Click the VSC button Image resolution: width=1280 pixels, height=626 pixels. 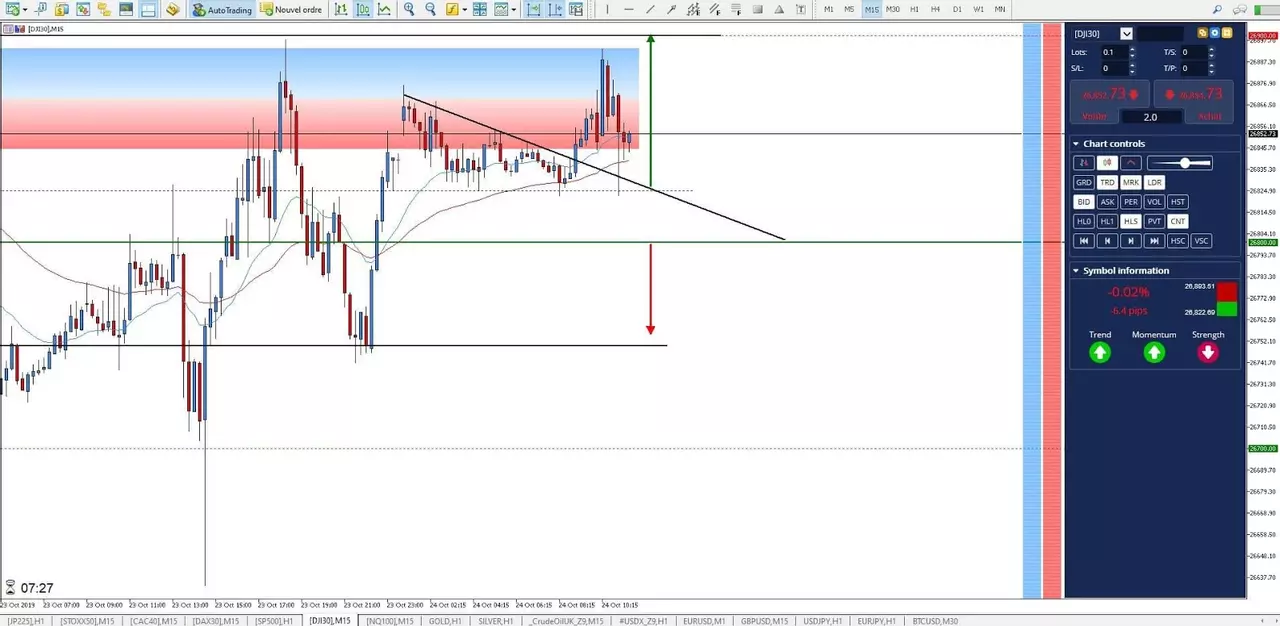[x=1202, y=241]
